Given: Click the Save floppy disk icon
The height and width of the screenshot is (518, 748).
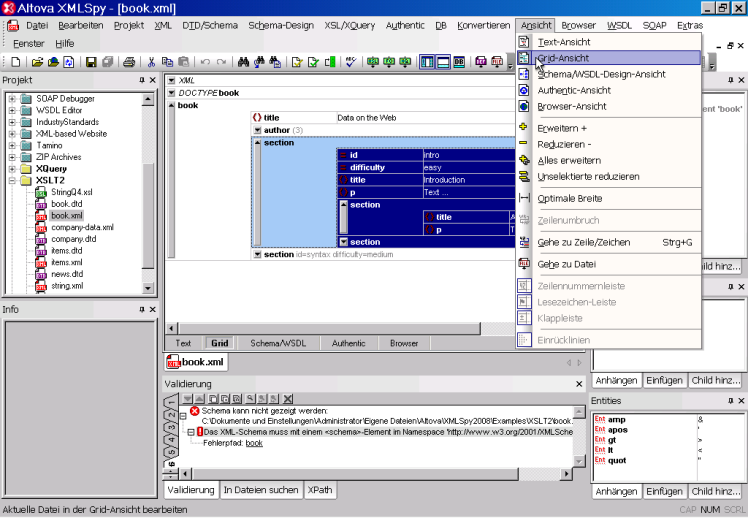Looking at the screenshot, I should 91,62.
